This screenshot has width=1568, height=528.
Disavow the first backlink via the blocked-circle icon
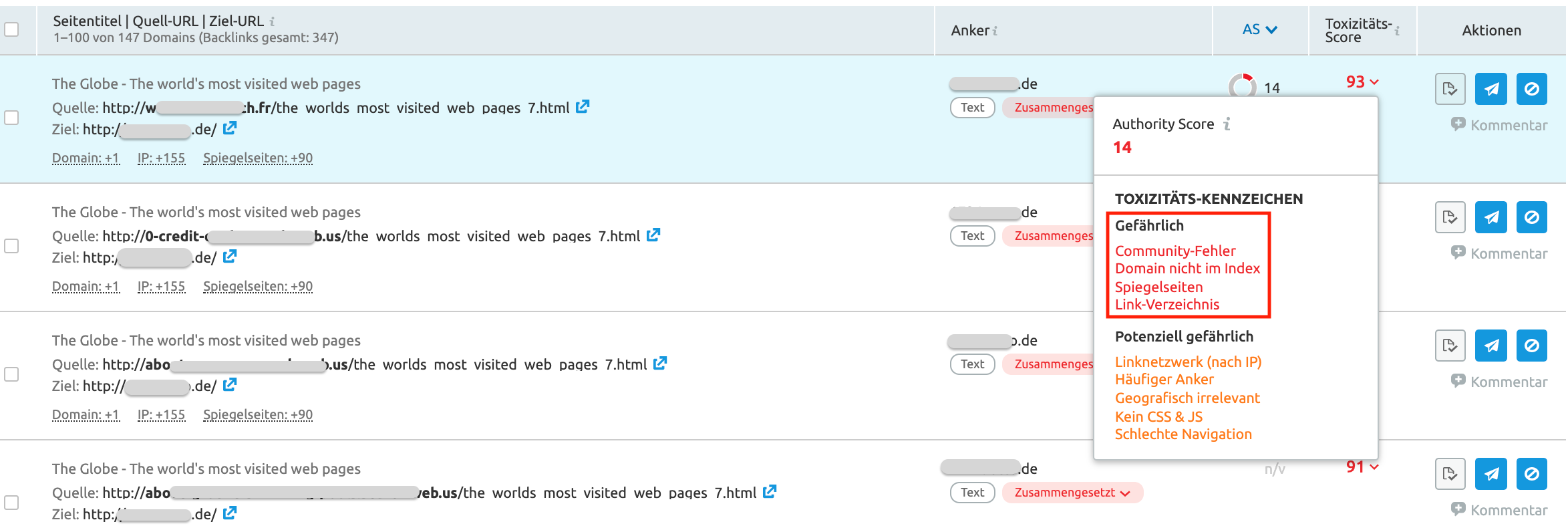(1531, 88)
